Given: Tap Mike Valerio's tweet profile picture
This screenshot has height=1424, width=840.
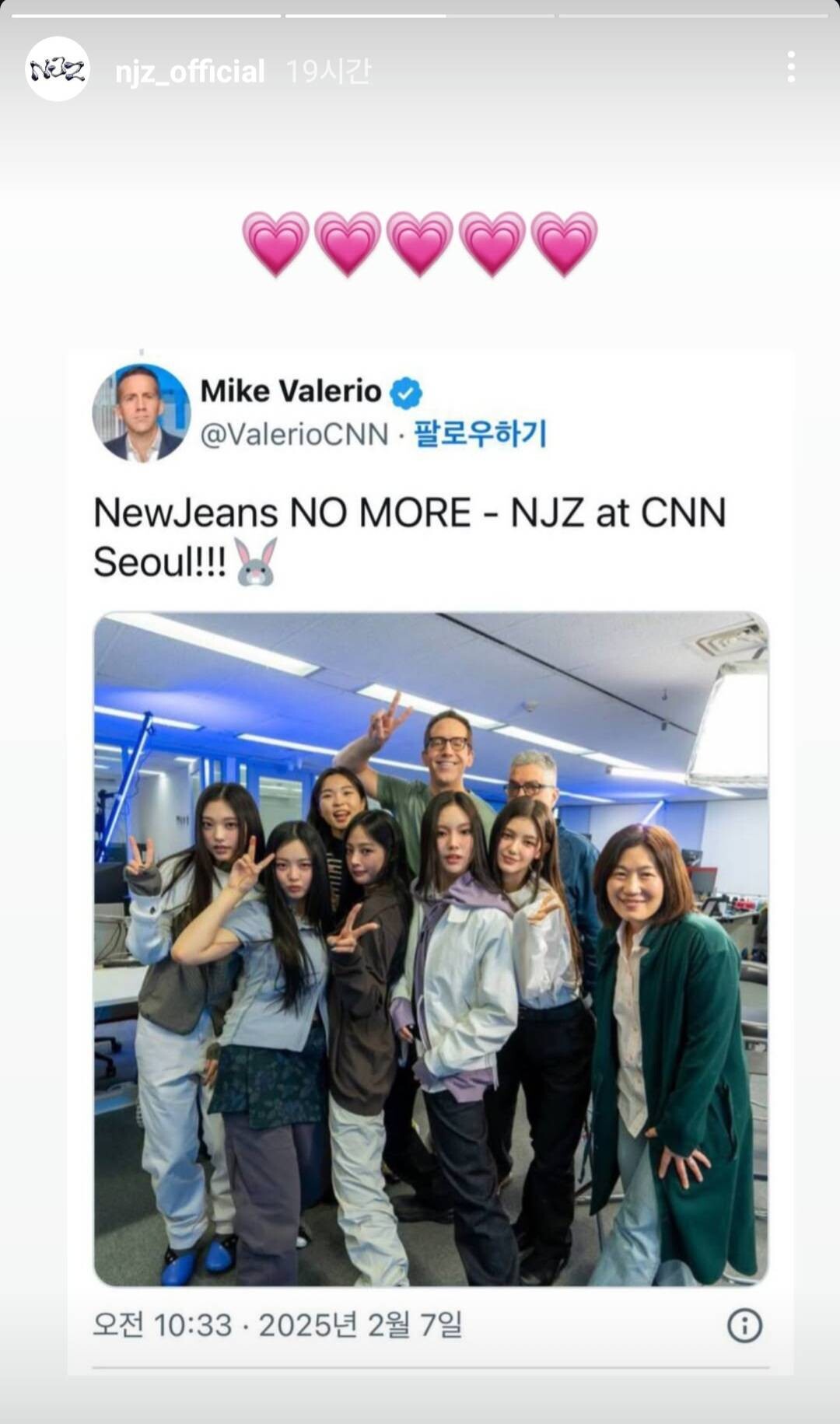Looking at the screenshot, I should coord(141,412).
